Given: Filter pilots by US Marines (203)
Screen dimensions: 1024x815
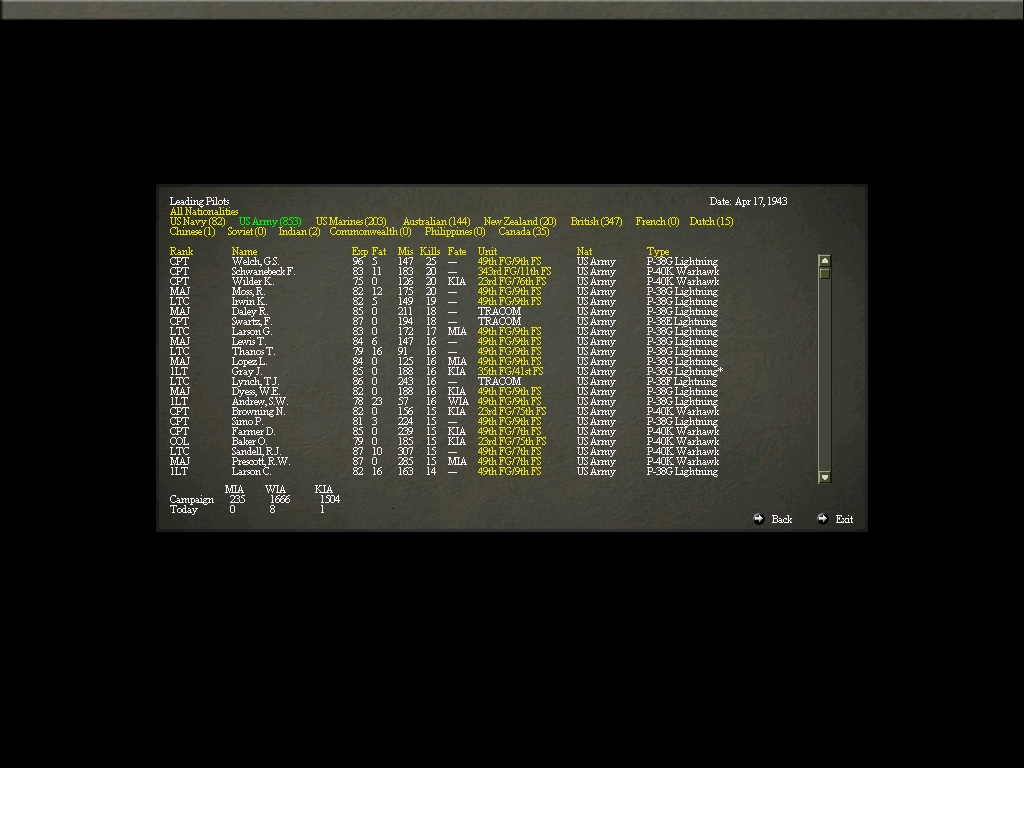Looking at the screenshot, I should (351, 221).
